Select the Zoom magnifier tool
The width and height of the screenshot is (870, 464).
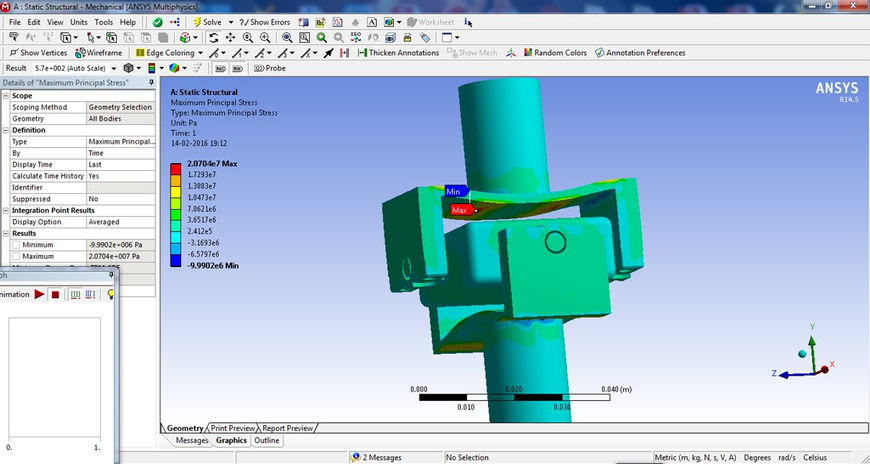coord(247,38)
